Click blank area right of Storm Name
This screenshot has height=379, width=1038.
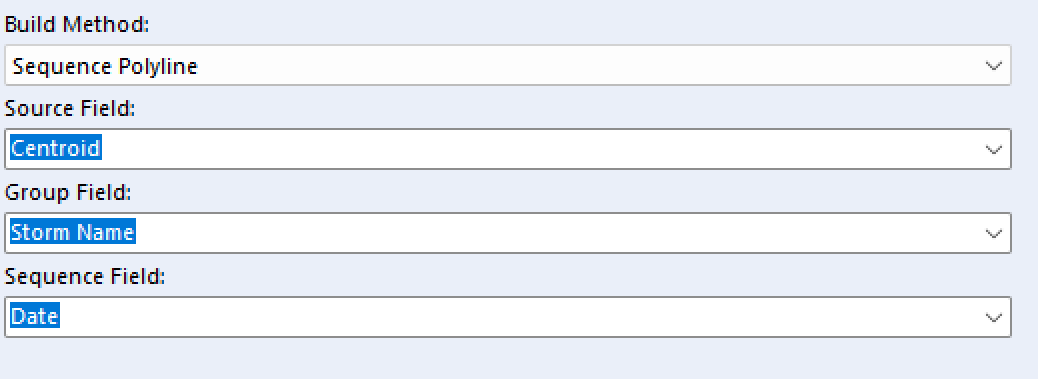point(557,233)
